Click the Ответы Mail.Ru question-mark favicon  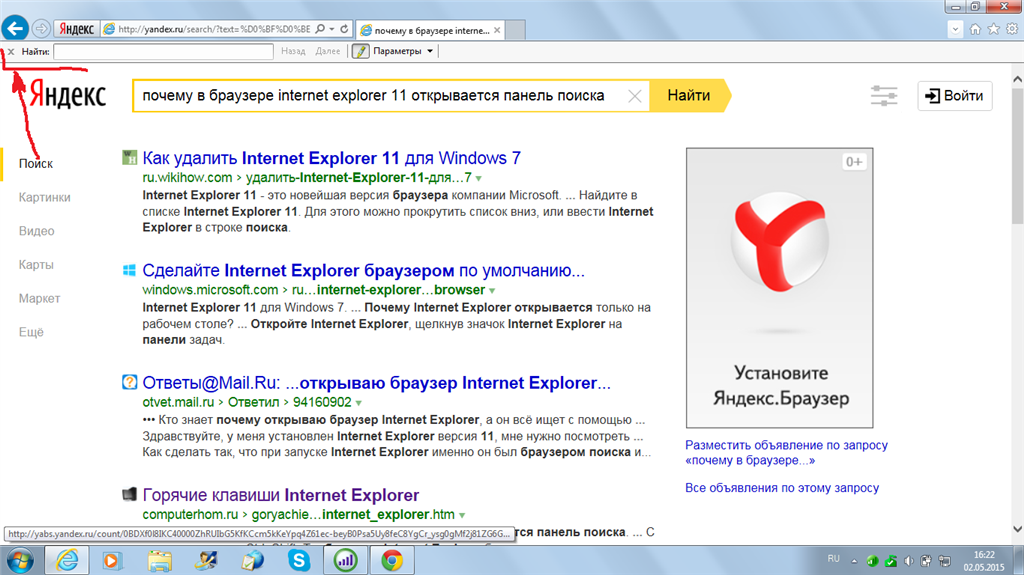tap(129, 382)
